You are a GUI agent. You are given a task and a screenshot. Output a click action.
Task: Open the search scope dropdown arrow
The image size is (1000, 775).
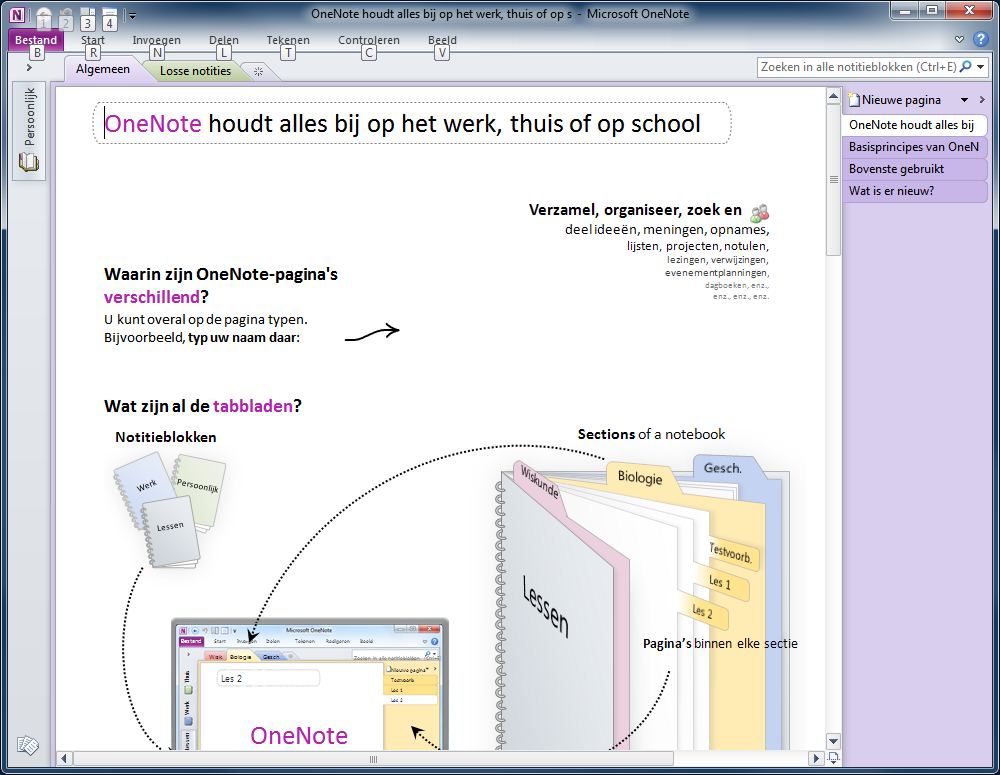pos(980,67)
